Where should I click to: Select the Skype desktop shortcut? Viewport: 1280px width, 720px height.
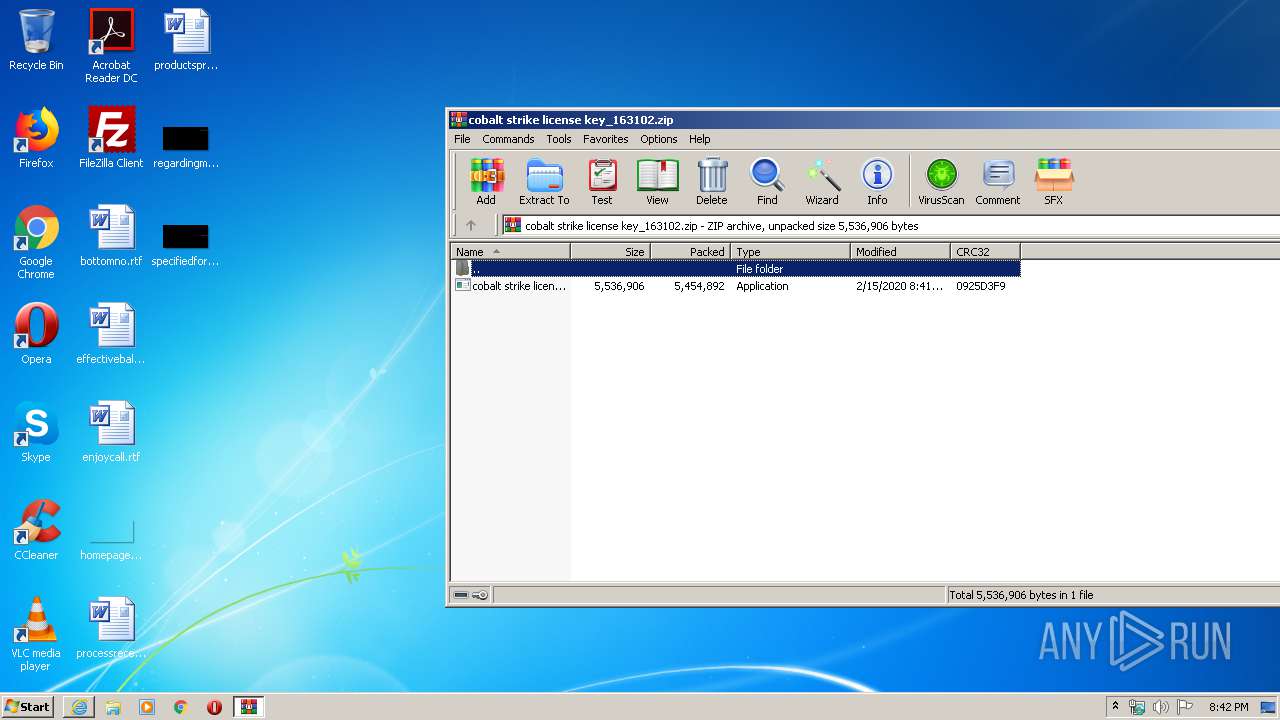(x=36, y=432)
